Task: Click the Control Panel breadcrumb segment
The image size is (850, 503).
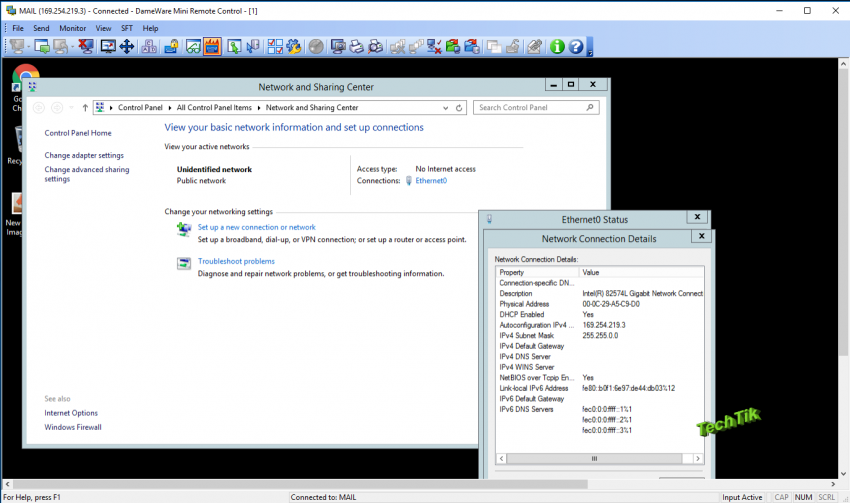Action: click(140, 108)
